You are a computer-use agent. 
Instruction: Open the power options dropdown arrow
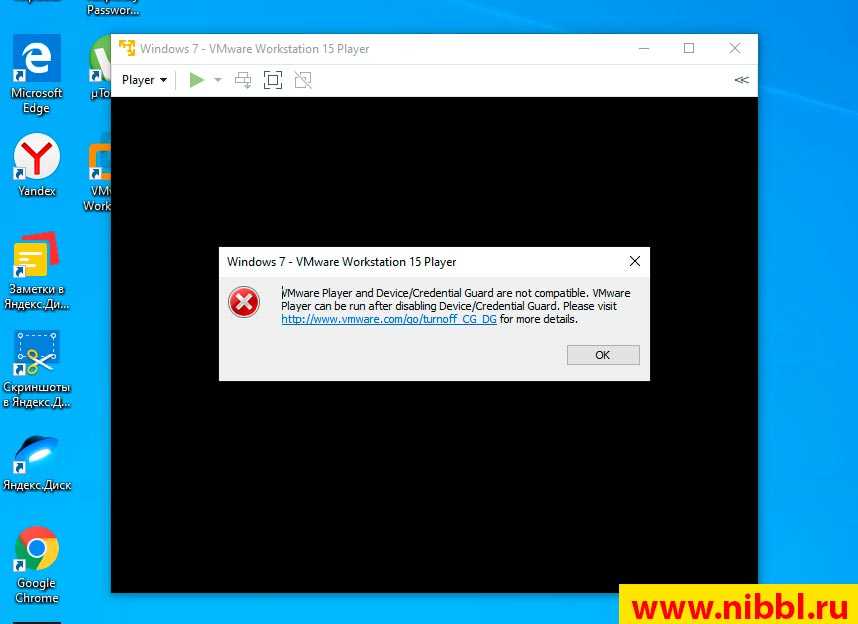coord(217,80)
